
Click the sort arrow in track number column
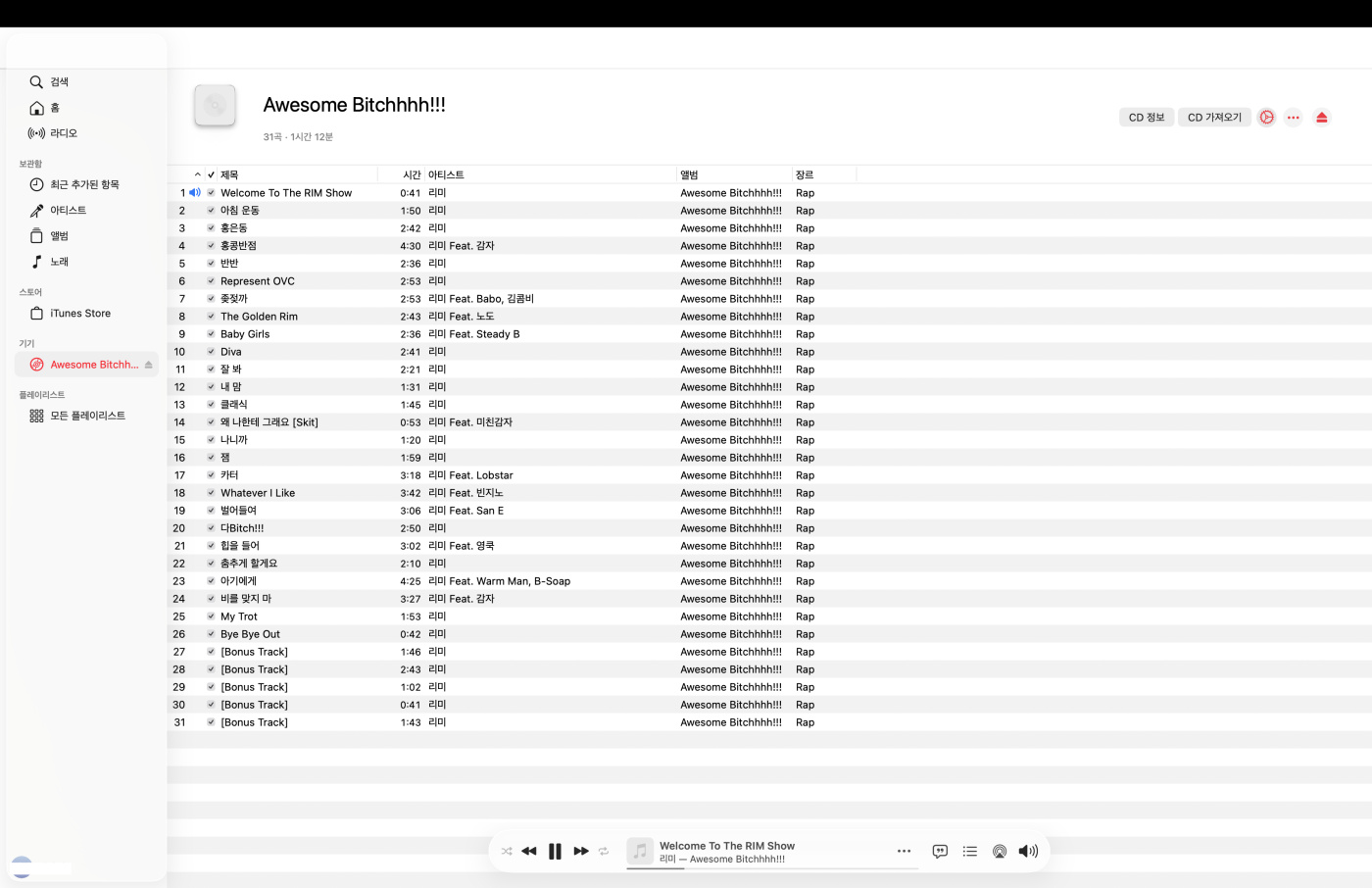coord(197,175)
